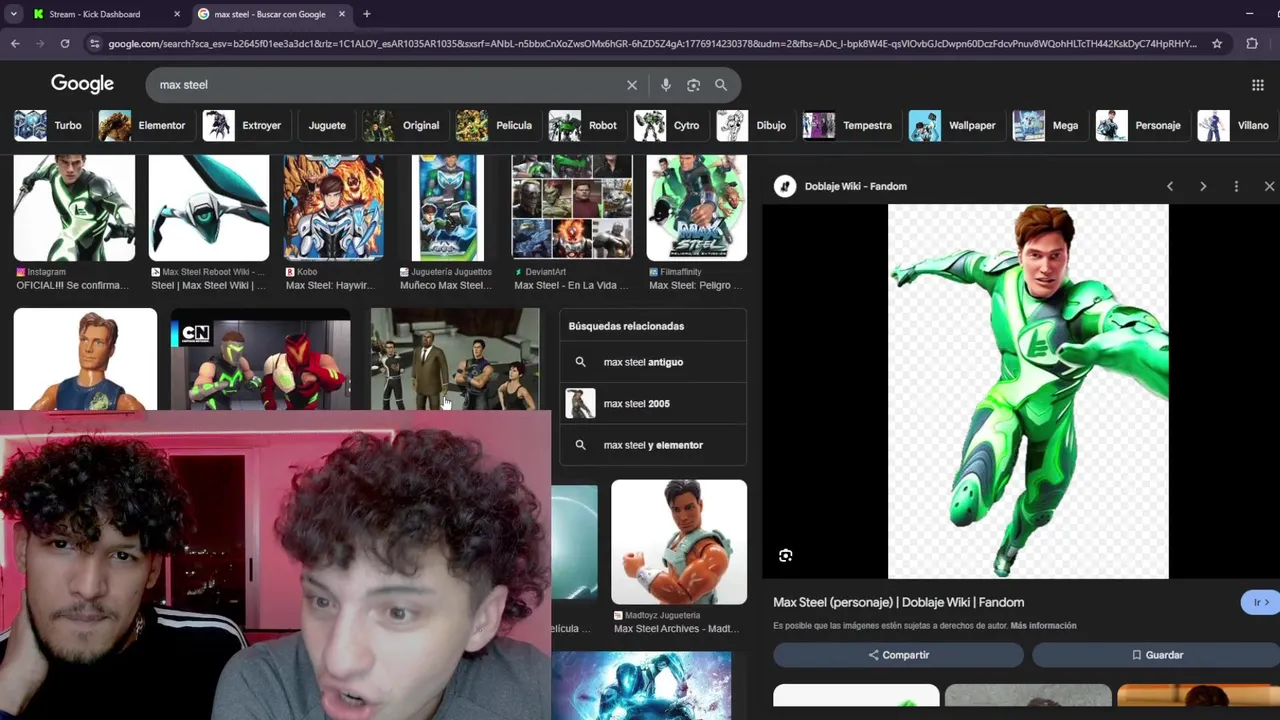
Task: Open the Max Steel Reboot Wiki thumbnail
Action: 209,207
